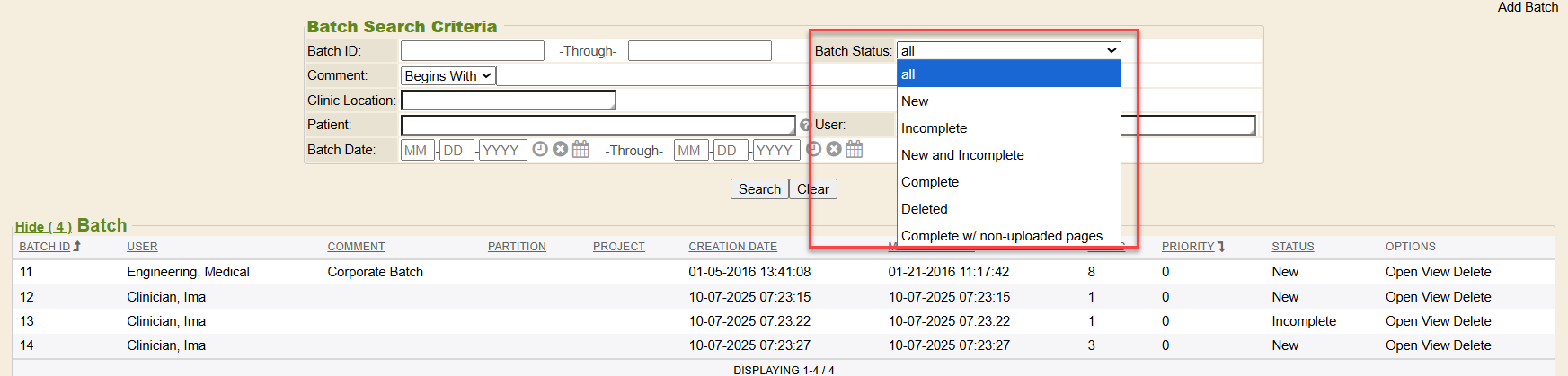
Task: Click the help icon beside the Patient field
Action: click(805, 126)
